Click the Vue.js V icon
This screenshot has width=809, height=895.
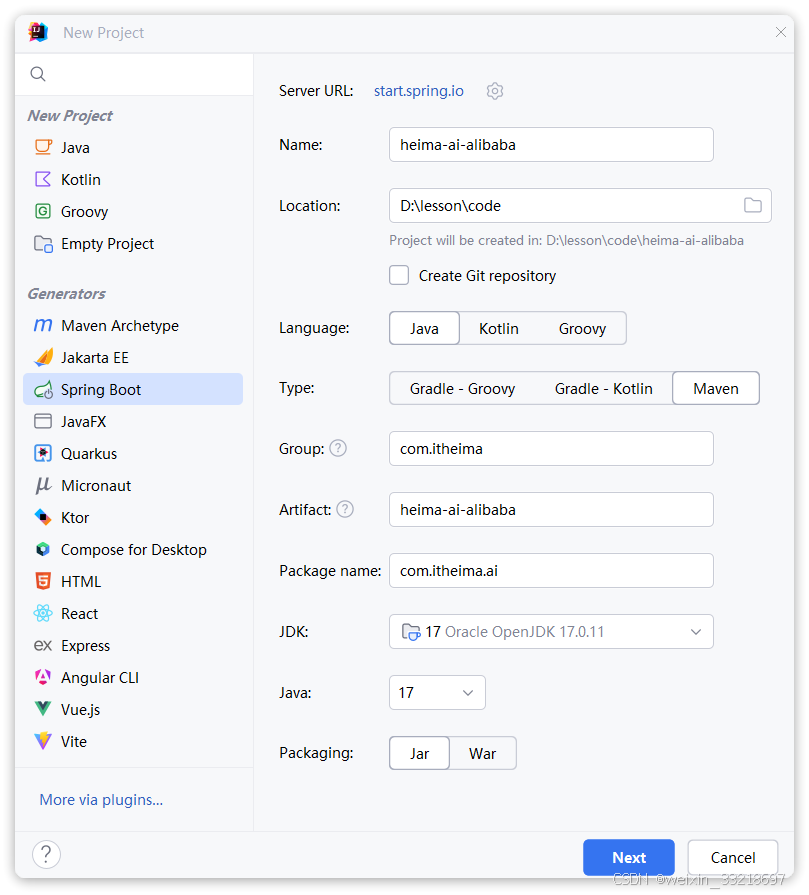[43, 709]
